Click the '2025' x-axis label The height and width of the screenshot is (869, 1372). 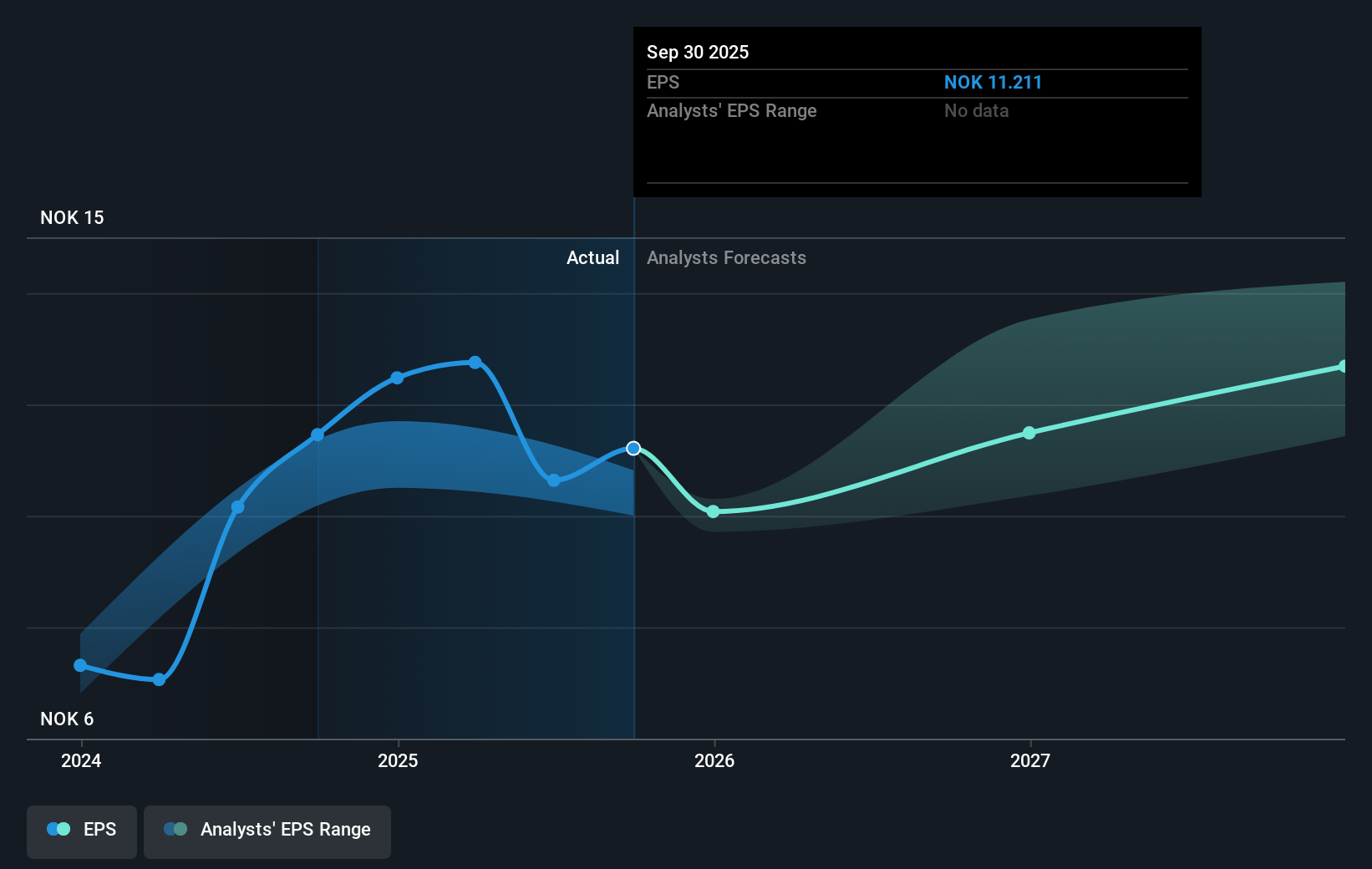398,760
